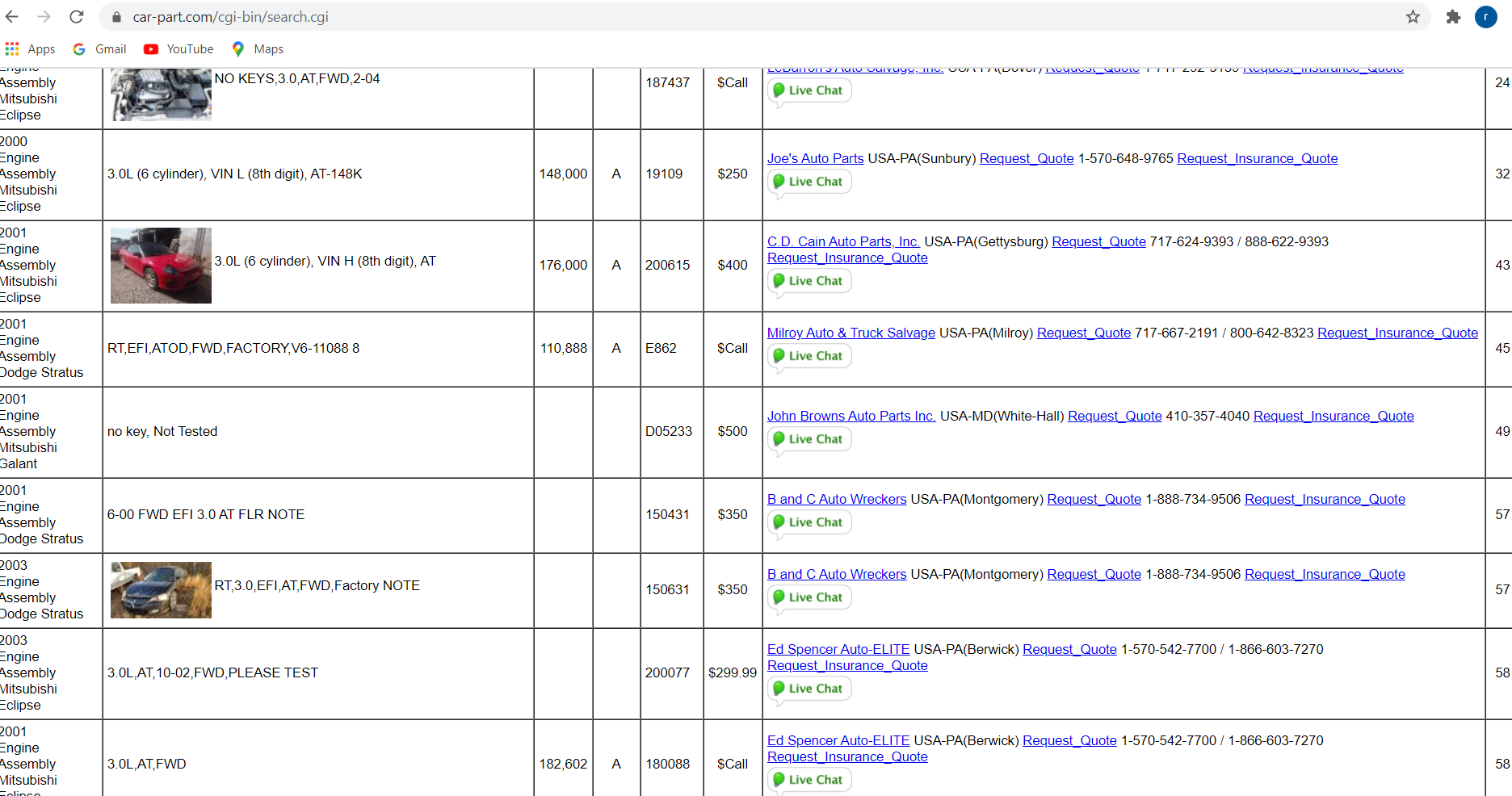Select the 182,602 mileage cell
Image resolution: width=1512 pixels, height=796 pixels.
pyautogui.click(x=564, y=765)
